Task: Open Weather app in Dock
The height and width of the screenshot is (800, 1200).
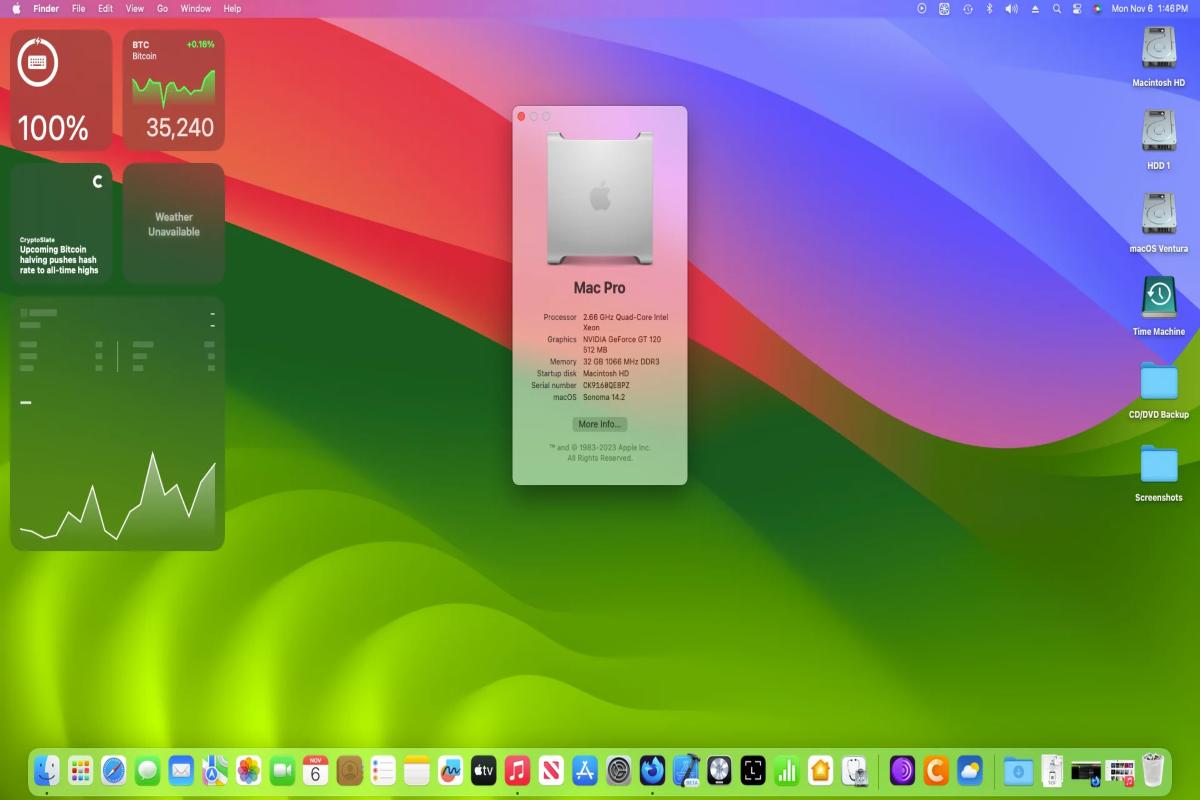Action: [x=969, y=771]
